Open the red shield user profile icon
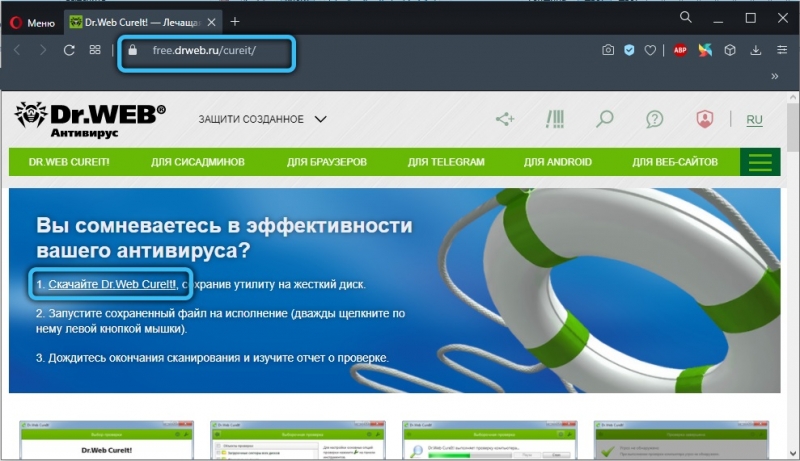The image size is (800, 461). point(705,119)
